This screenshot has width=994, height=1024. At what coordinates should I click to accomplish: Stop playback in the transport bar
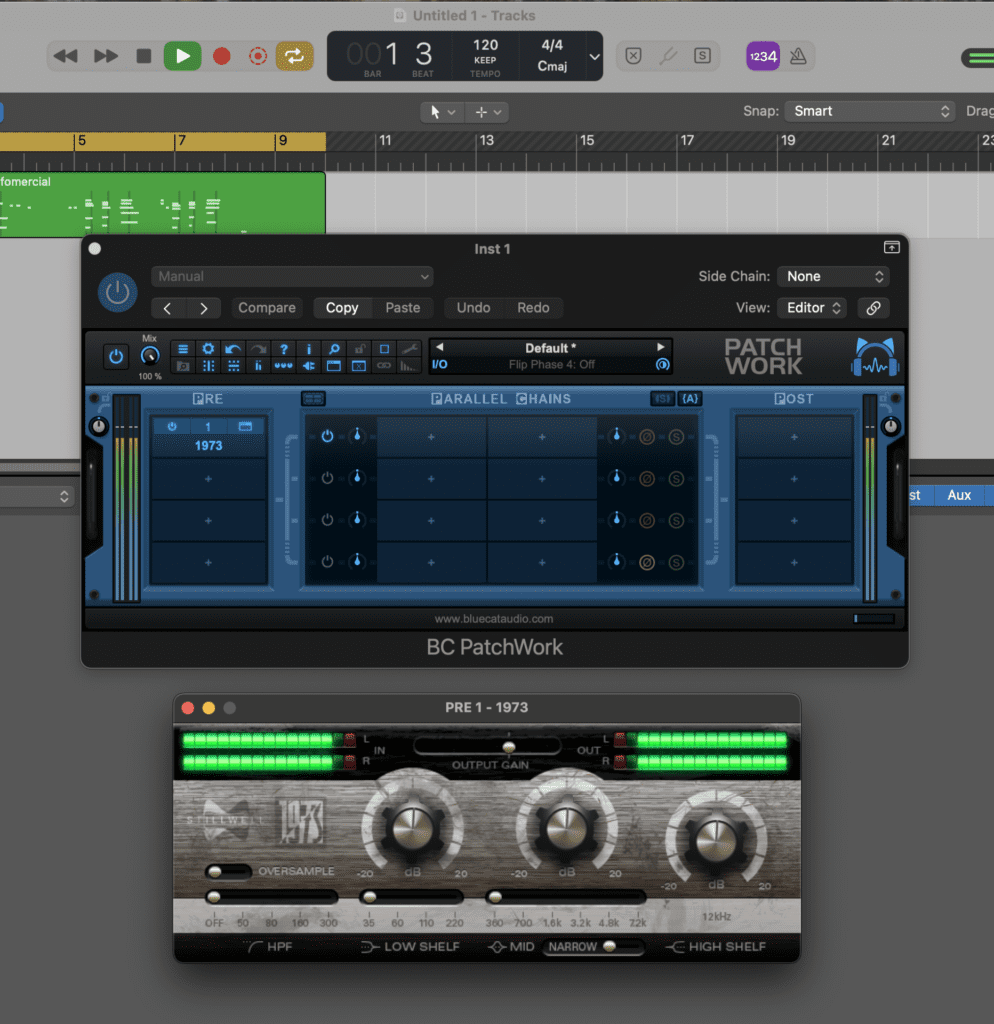click(x=144, y=56)
